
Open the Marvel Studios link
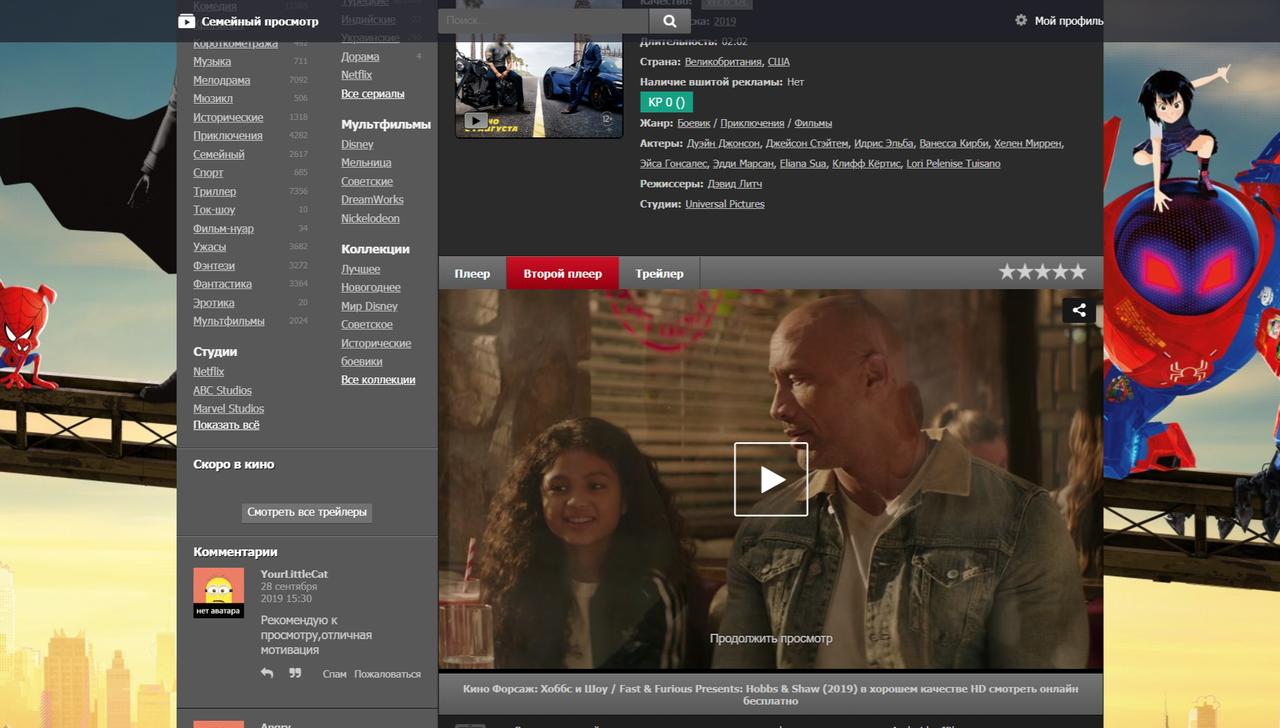[228, 408]
